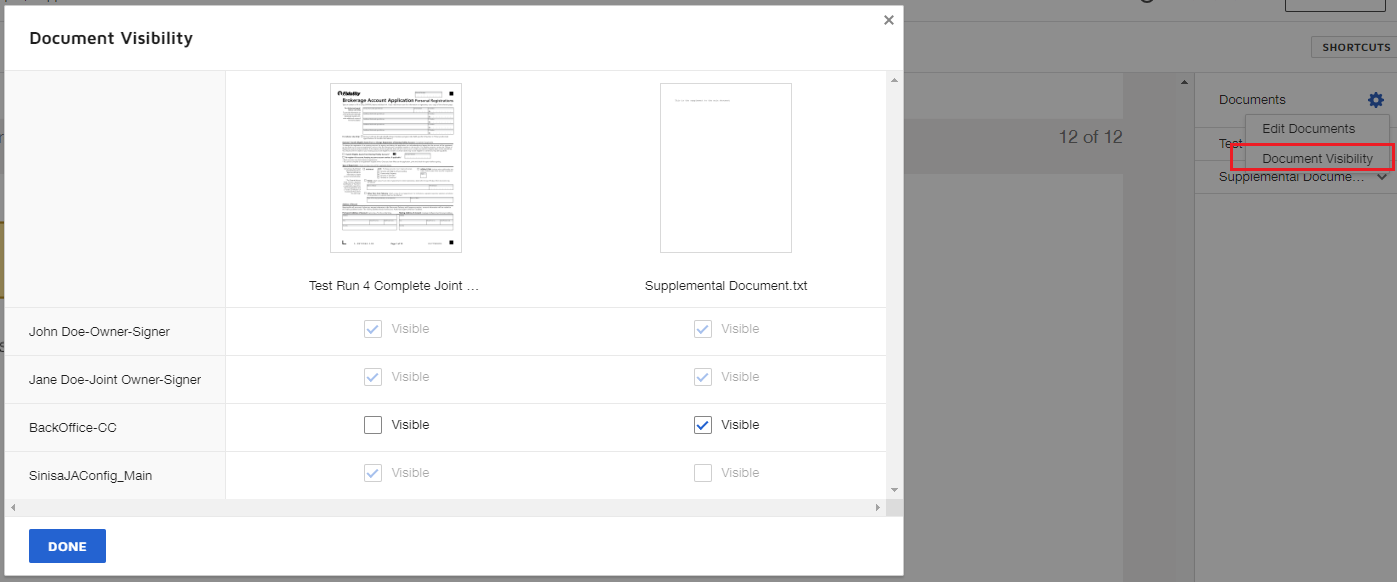Click the DONE button
Image resolution: width=1397 pixels, height=582 pixels.
pos(67,546)
